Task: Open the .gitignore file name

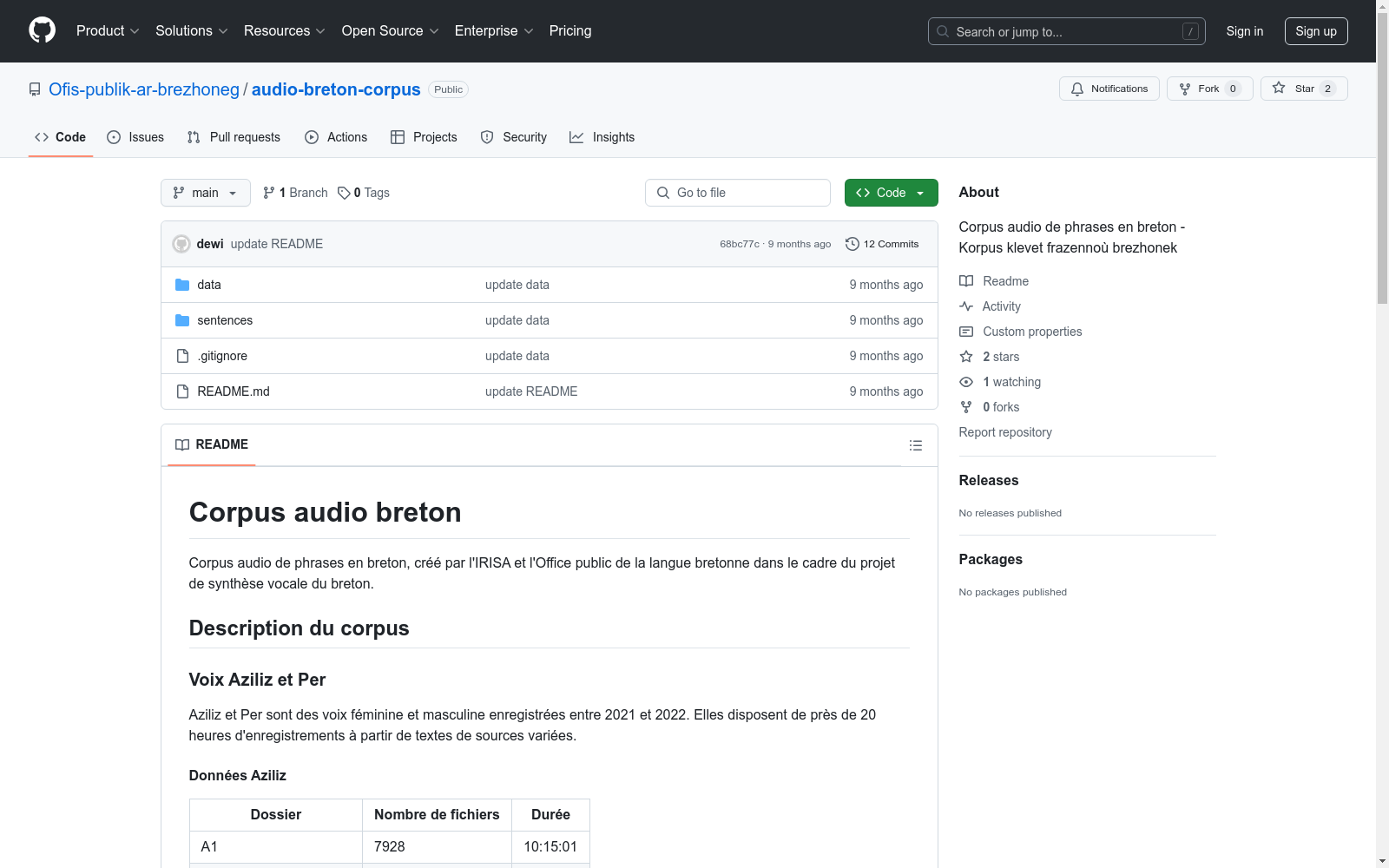Action: click(222, 356)
